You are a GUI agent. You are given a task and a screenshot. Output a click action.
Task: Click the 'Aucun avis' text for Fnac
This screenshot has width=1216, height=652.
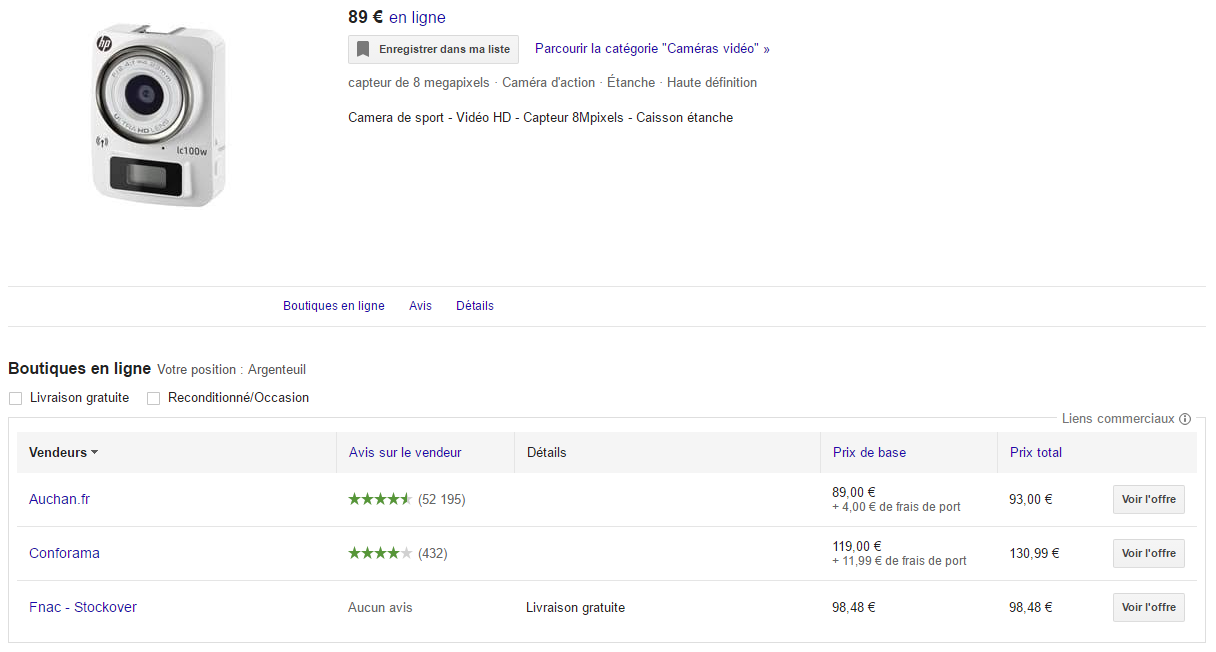click(x=380, y=607)
